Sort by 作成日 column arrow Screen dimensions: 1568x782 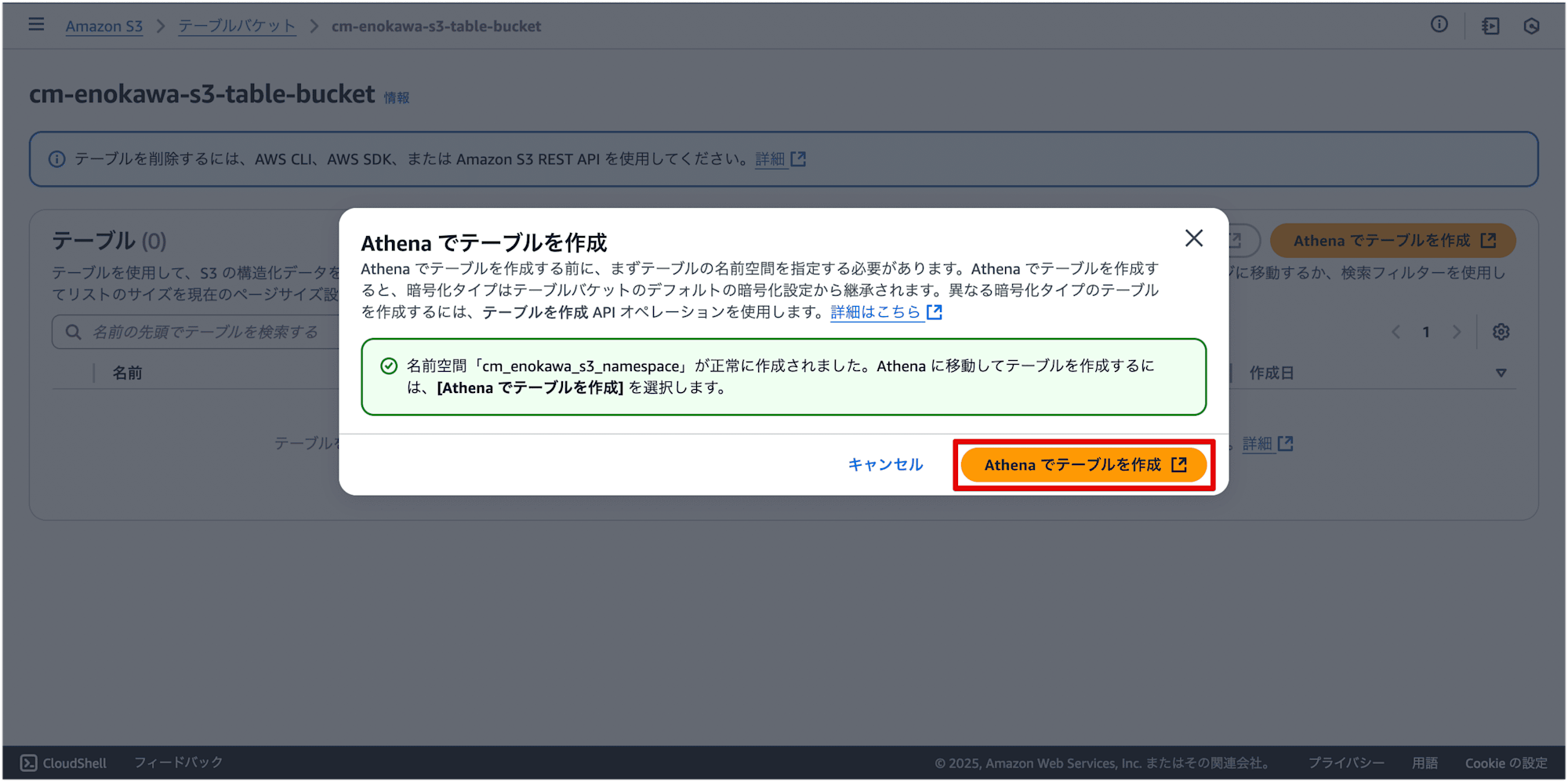[1501, 373]
